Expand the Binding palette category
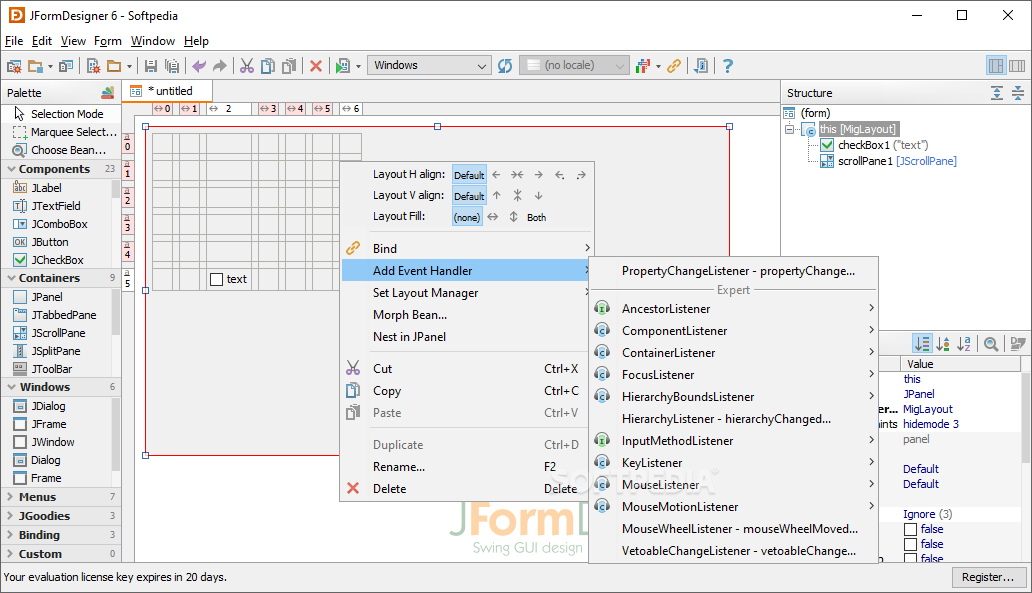 click(10, 535)
